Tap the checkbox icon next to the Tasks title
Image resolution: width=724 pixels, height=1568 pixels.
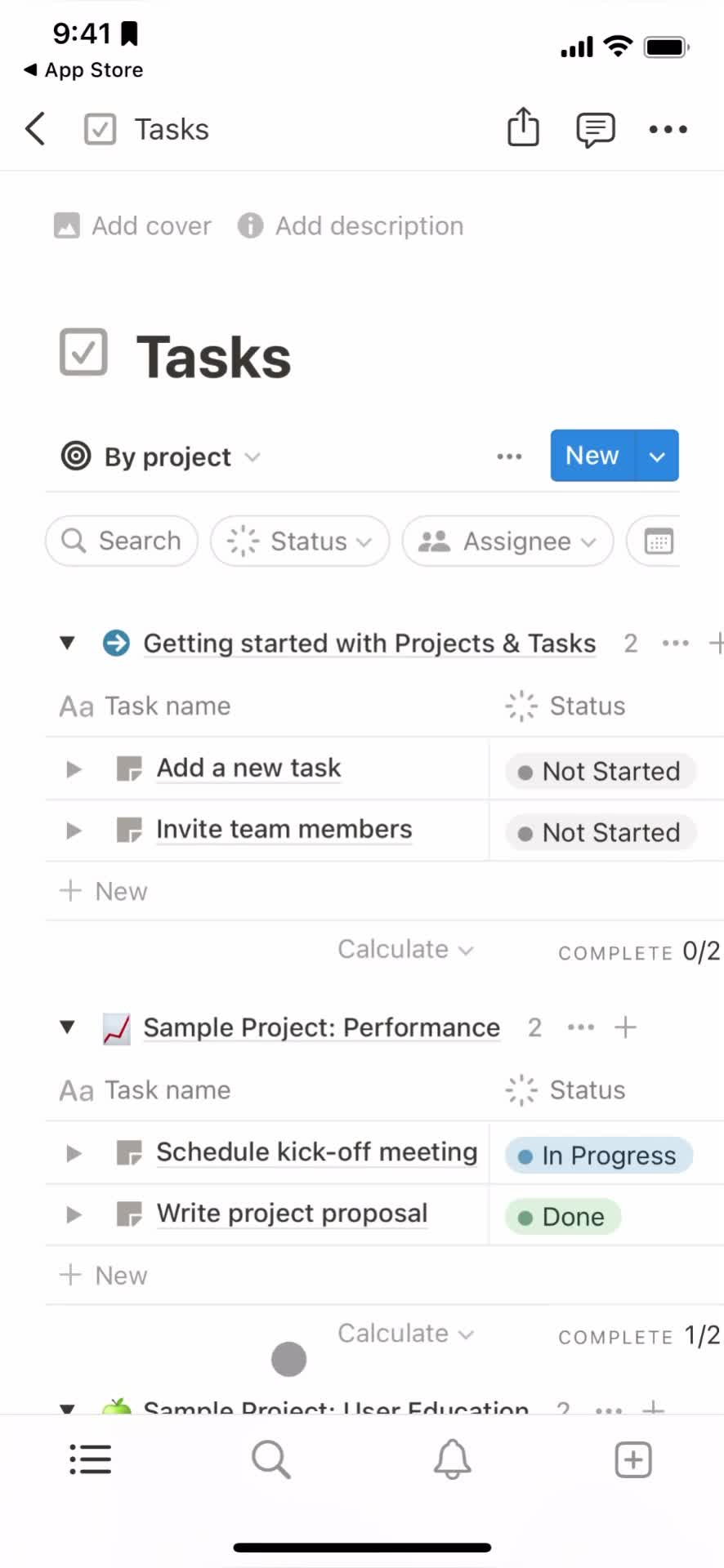pos(83,352)
